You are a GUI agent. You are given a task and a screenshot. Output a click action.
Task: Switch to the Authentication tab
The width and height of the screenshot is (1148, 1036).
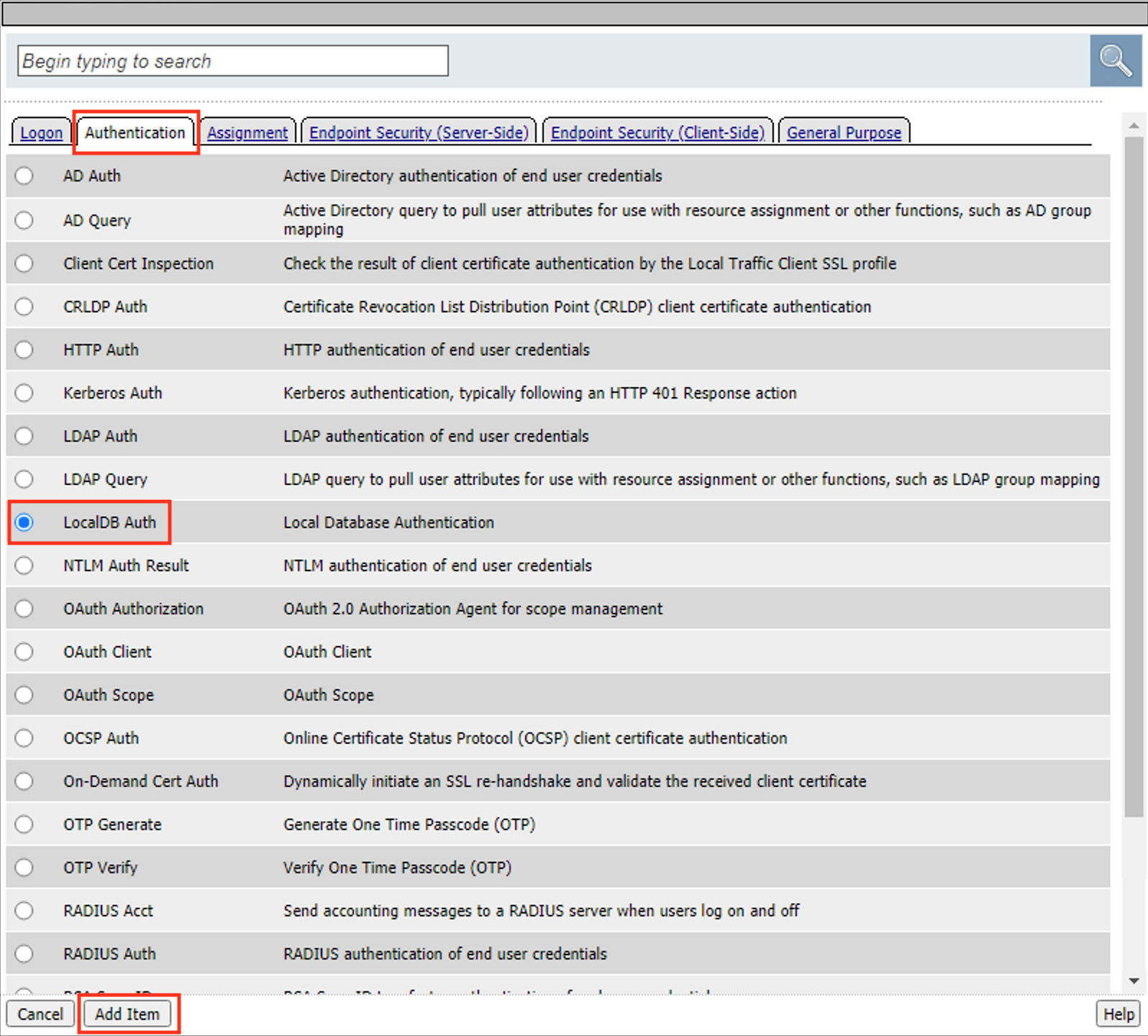click(x=135, y=132)
